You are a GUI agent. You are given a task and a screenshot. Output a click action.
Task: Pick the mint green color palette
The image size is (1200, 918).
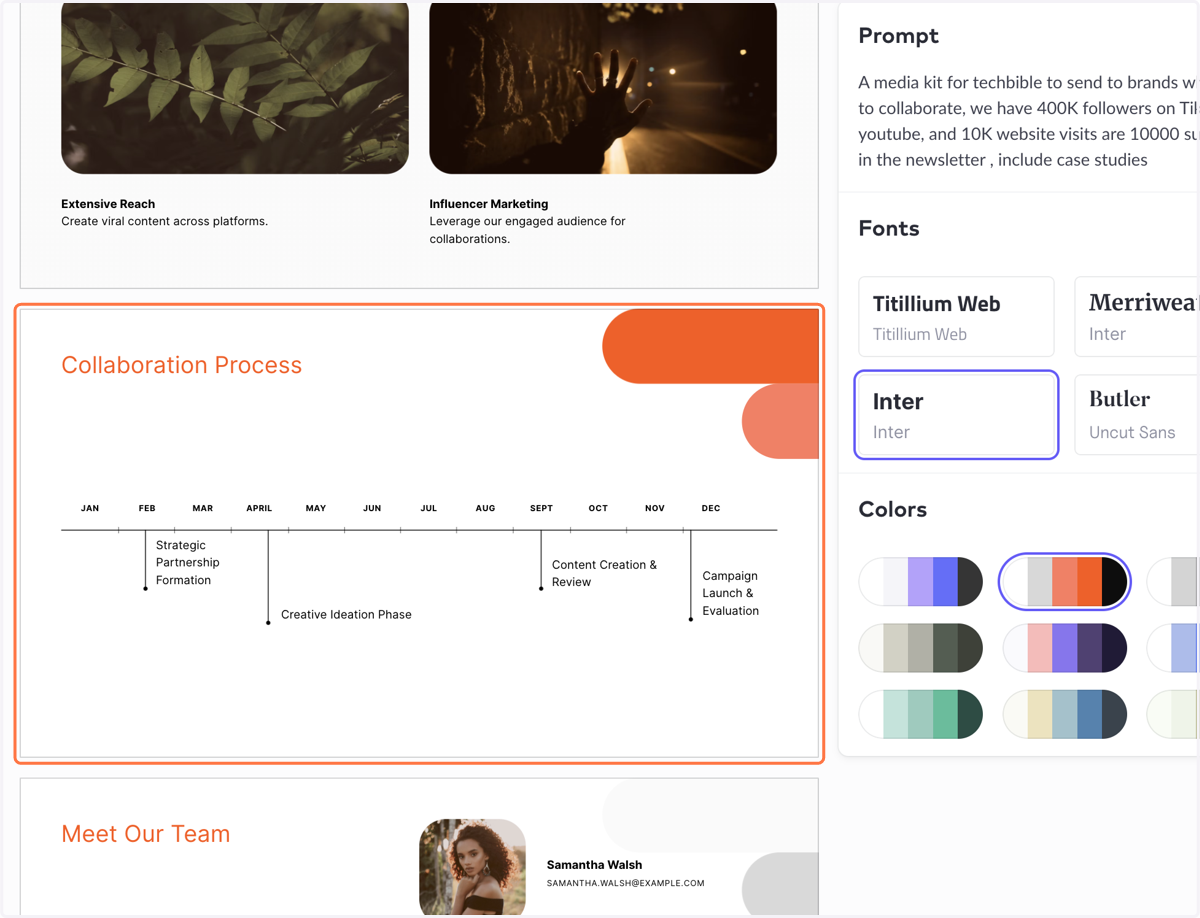point(921,714)
